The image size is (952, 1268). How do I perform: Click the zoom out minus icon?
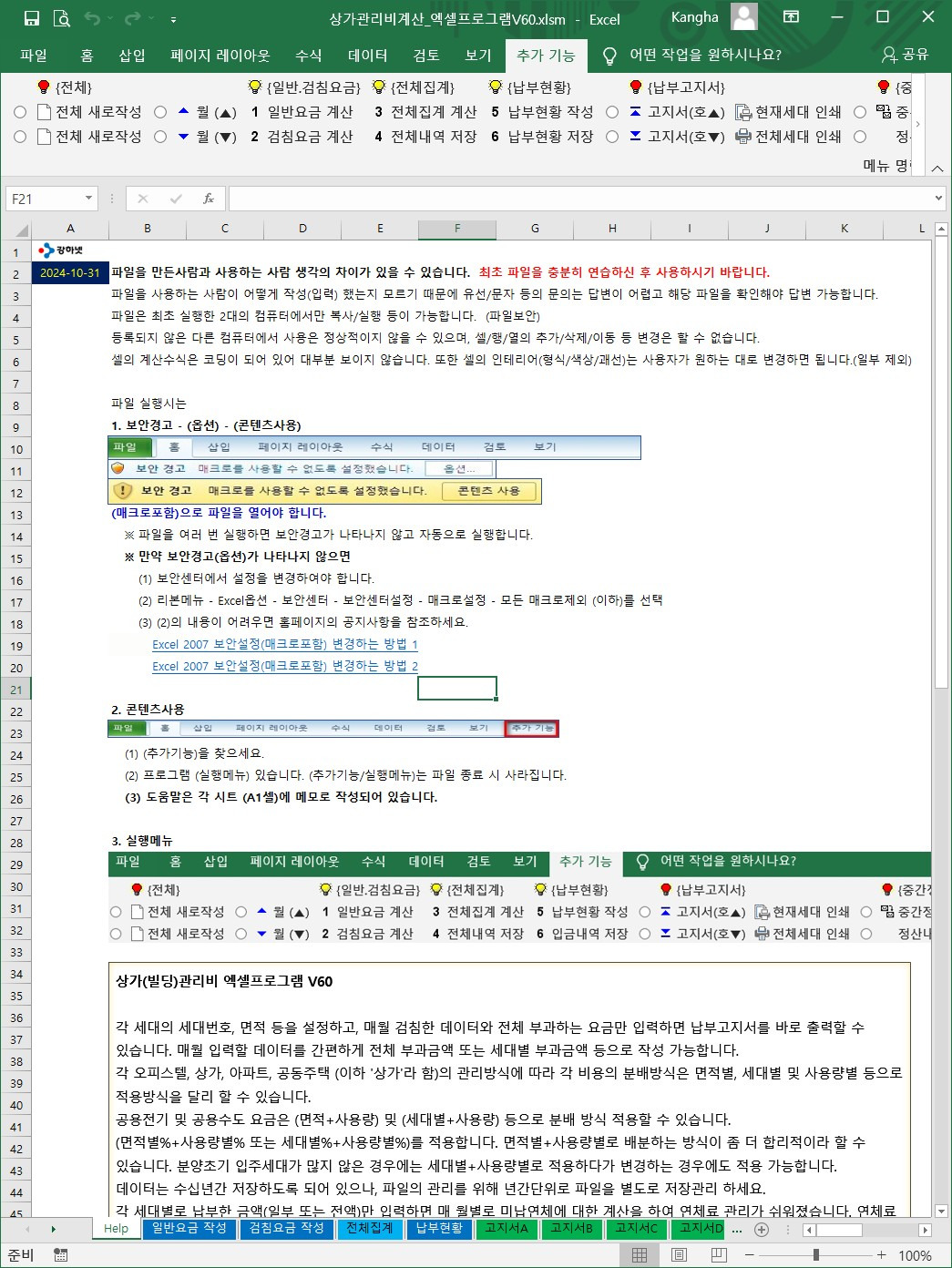click(751, 1255)
